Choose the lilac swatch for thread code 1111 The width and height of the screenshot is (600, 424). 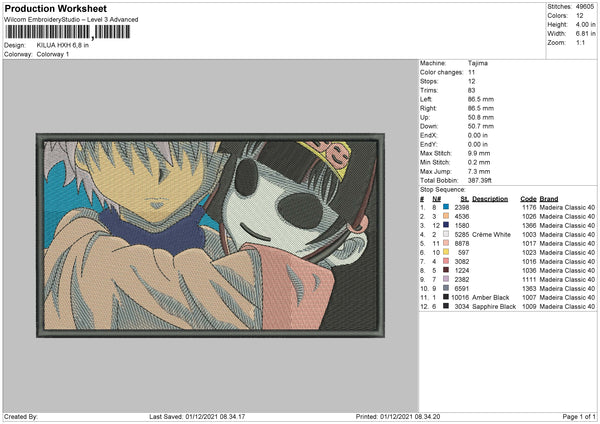(446, 279)
